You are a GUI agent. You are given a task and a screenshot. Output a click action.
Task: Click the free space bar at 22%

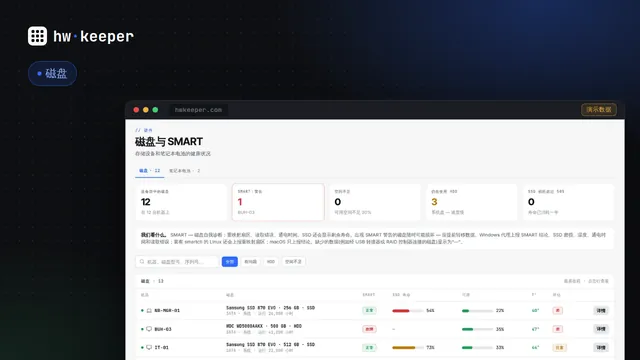pos(477,311)
